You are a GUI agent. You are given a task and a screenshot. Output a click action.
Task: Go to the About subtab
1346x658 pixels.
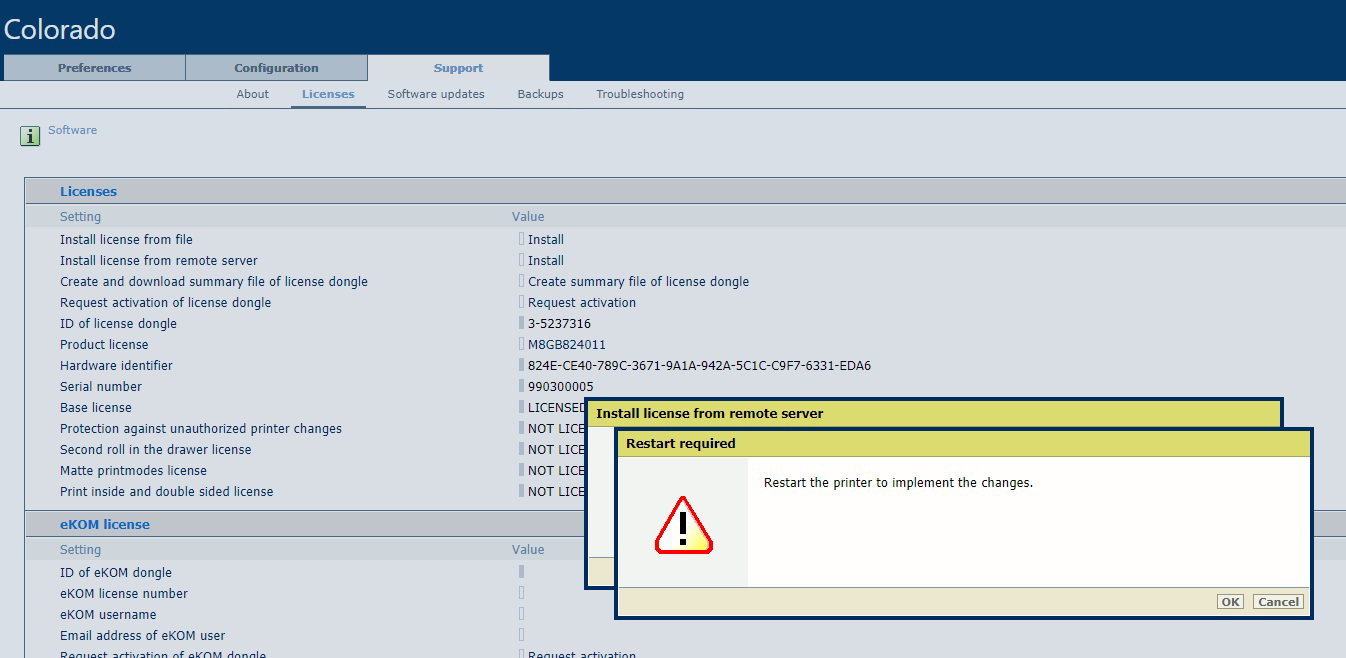click(x=252, y=94)
